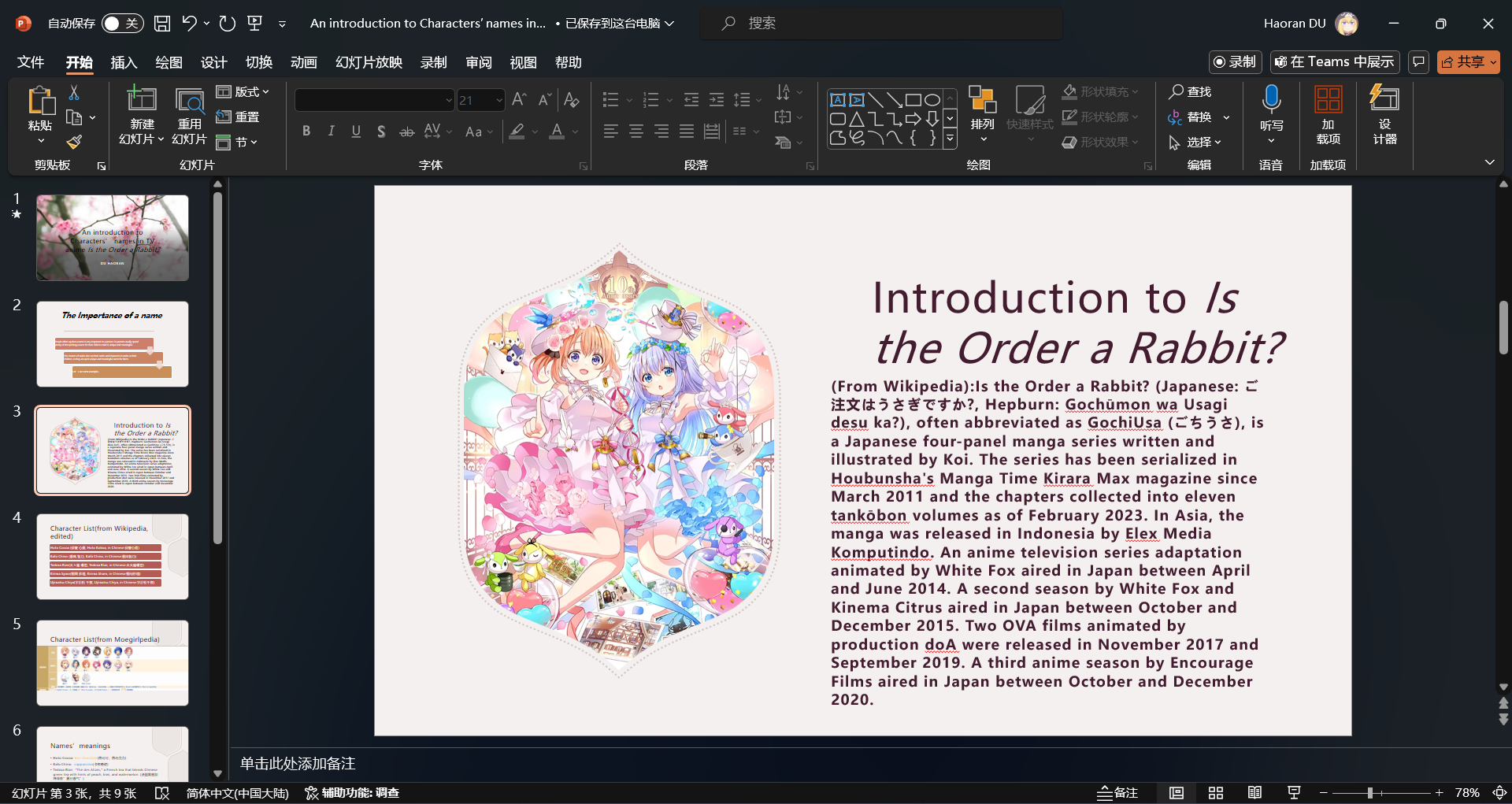The height and width of the screenshot is (804, 1512).
Task: Toggle align text left
Action: 611,132
